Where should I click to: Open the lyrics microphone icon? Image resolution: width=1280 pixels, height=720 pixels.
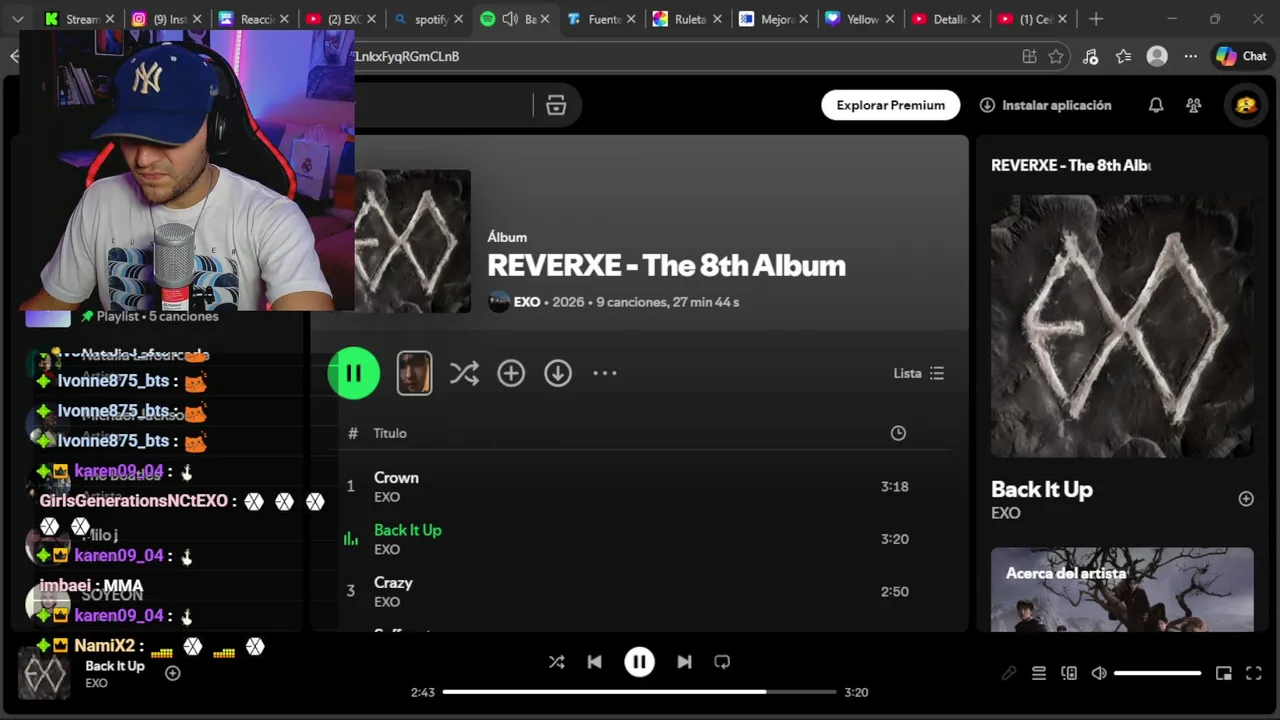1009,673
